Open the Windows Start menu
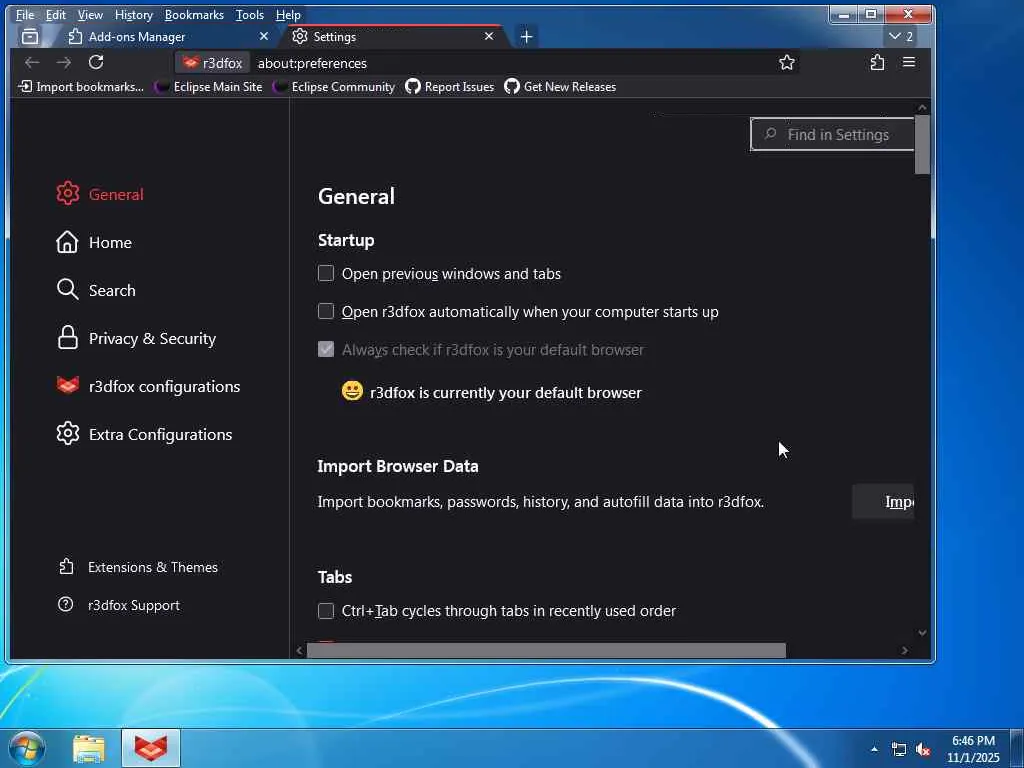 coord(25,749)
